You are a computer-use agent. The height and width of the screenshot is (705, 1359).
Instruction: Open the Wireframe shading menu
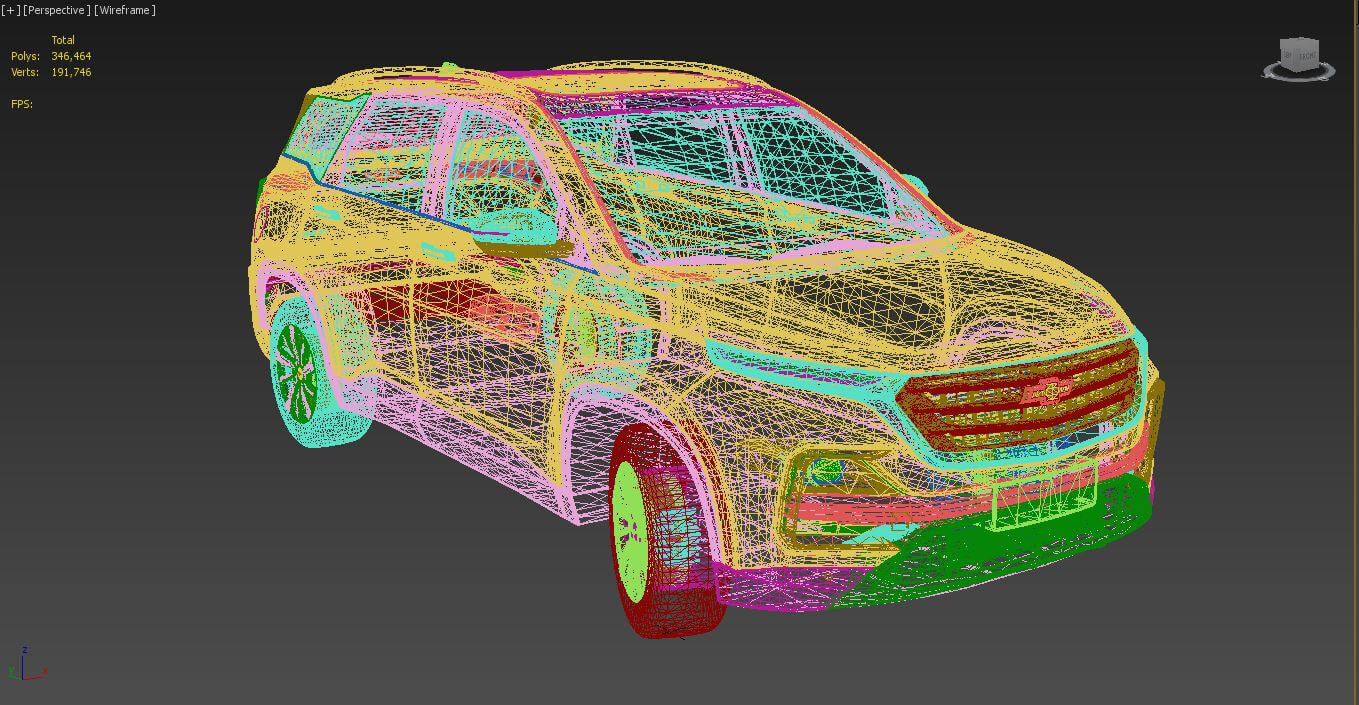point(125,10)
